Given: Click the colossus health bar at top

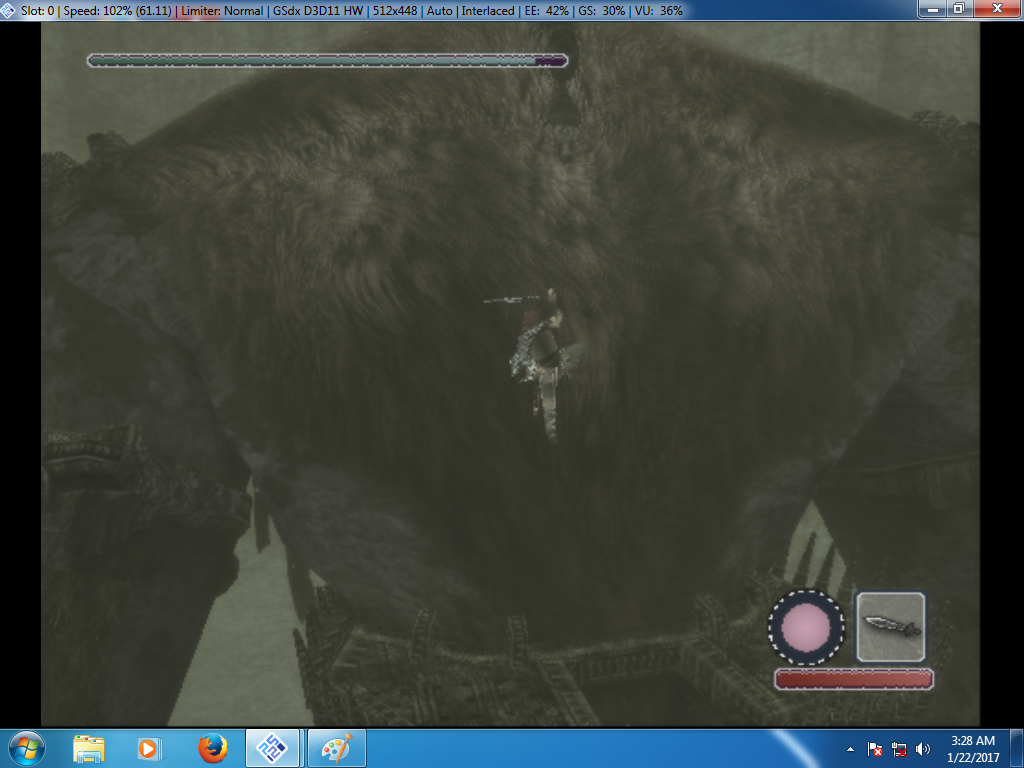Looking at the screenshot, I should click(x=327, y=61).
